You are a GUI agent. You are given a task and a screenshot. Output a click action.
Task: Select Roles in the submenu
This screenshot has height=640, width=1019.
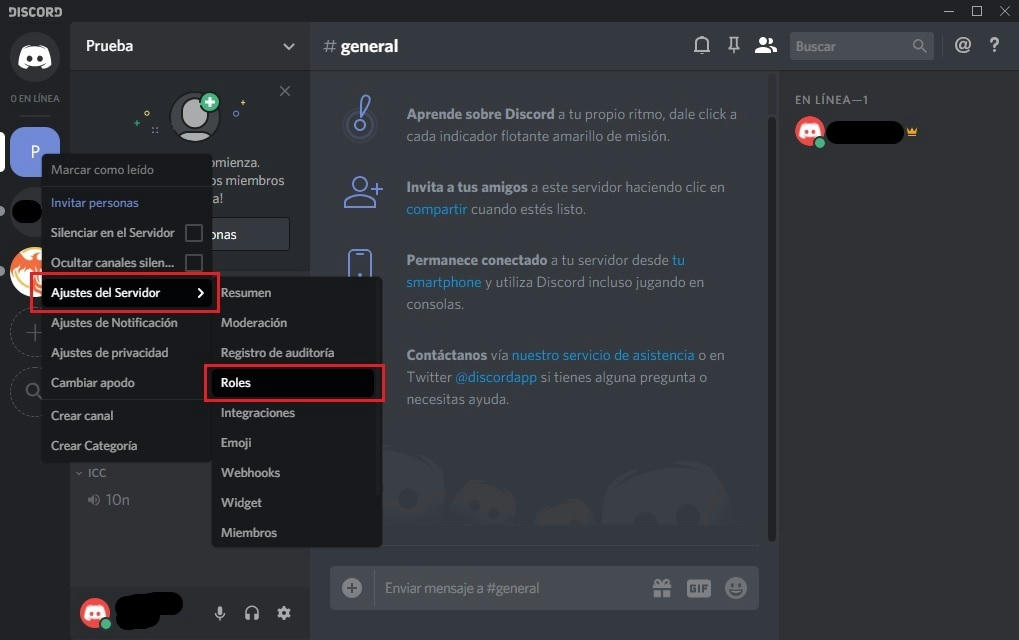point(294,383)
